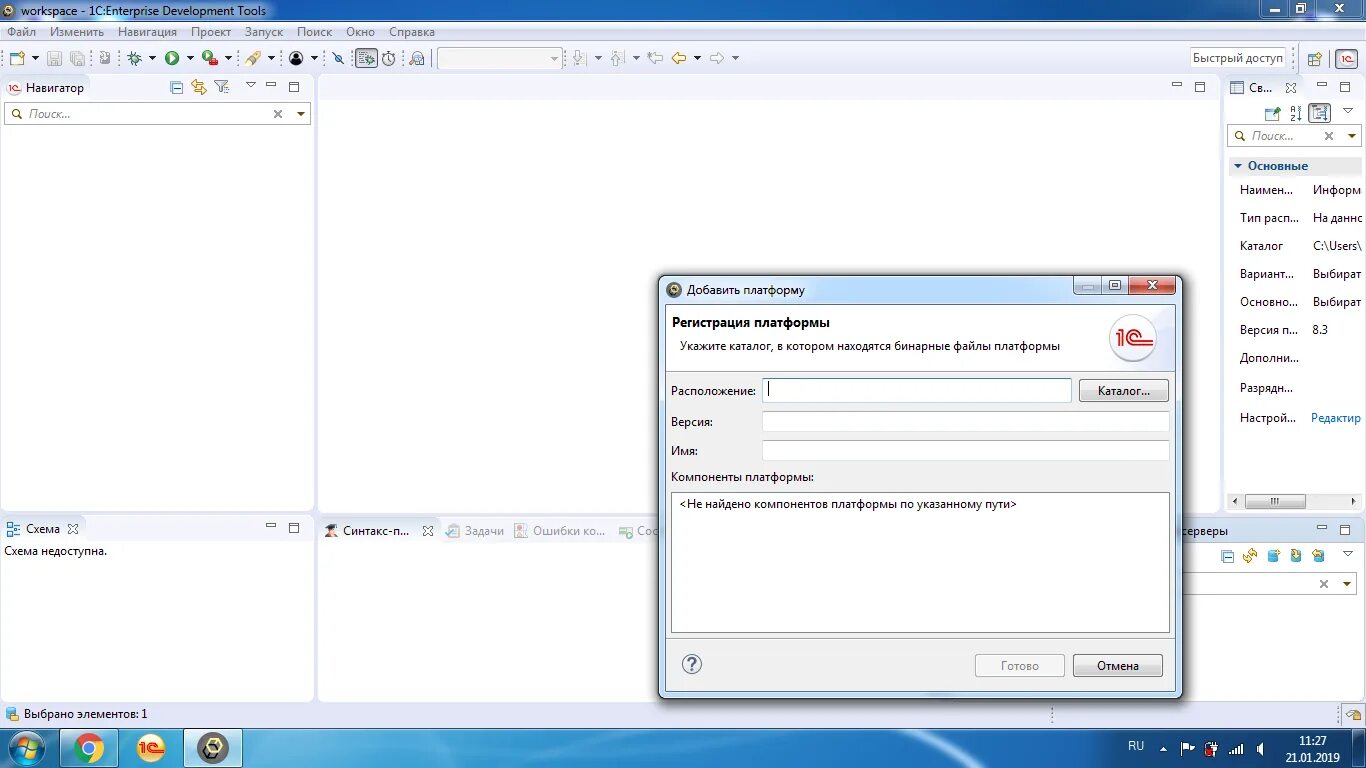Image resolution: width=1366 pixels, height=768 pixels.
Task: Open the Изменить menu
Action: [77, 32]
